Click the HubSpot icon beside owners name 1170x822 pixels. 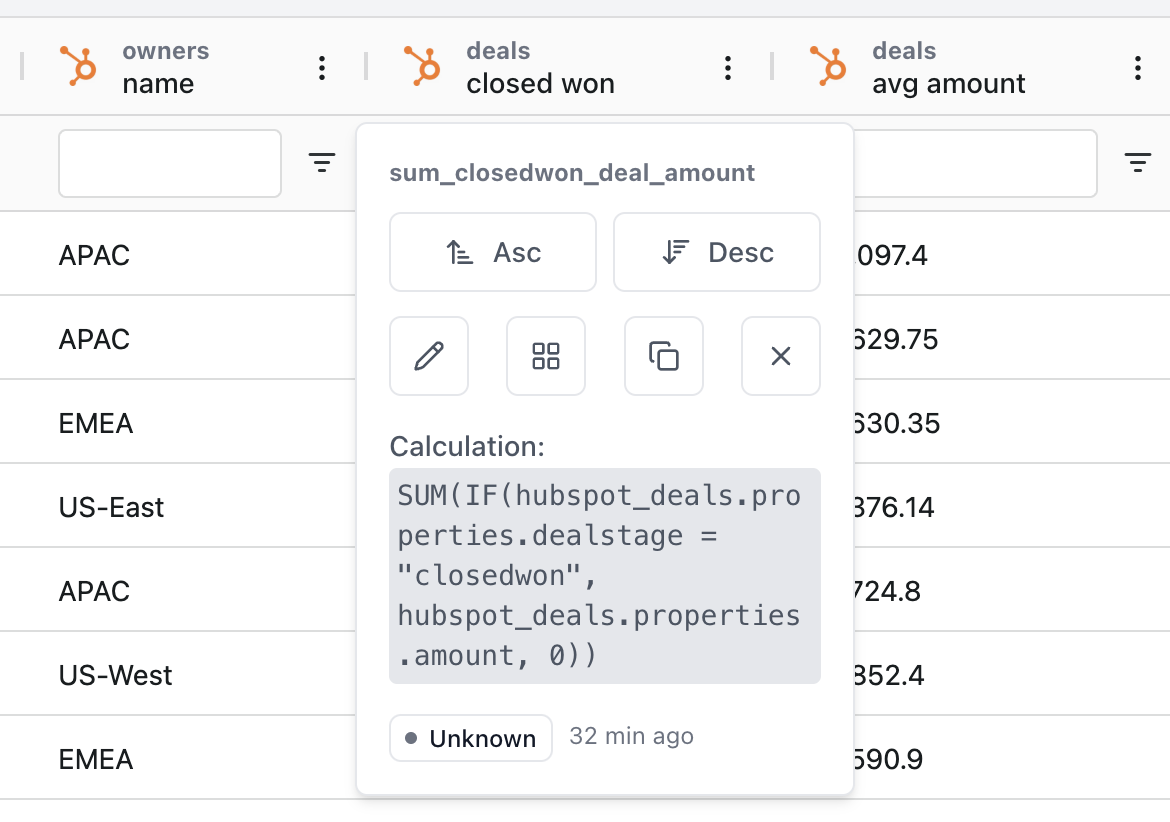coord(79,67)
